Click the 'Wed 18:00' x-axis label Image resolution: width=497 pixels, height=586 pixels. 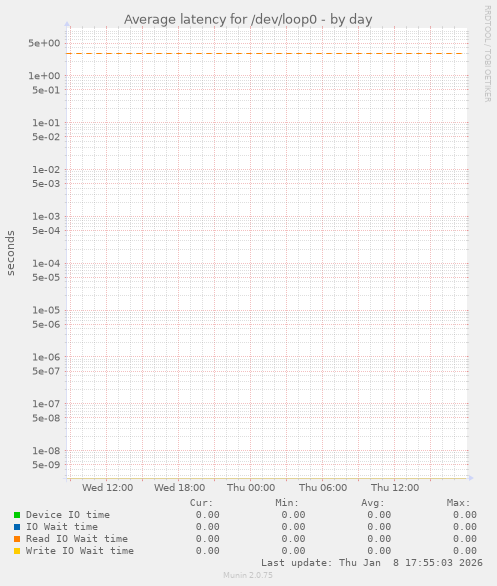[x=180, y=488]
